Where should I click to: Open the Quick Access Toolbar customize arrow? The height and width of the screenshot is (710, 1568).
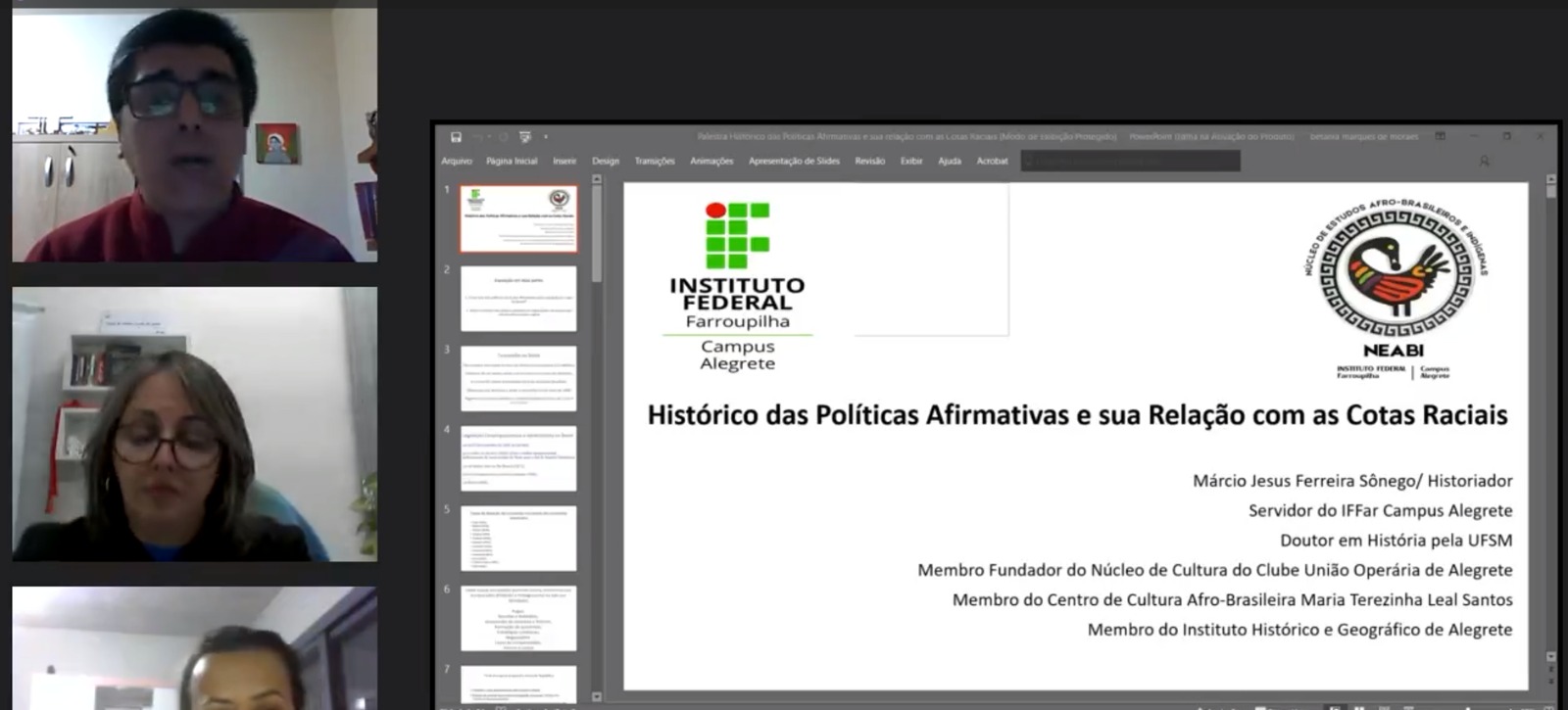546,137
